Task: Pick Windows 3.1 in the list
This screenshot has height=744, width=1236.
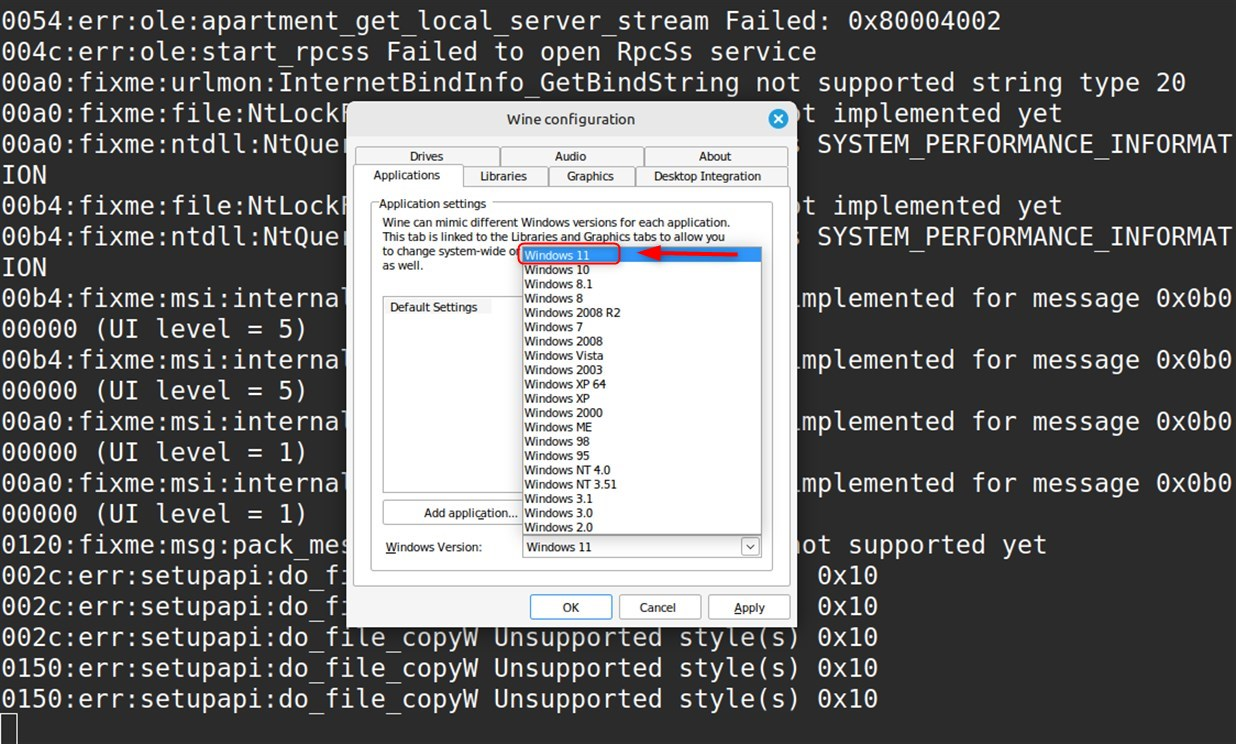Action: 641,498
